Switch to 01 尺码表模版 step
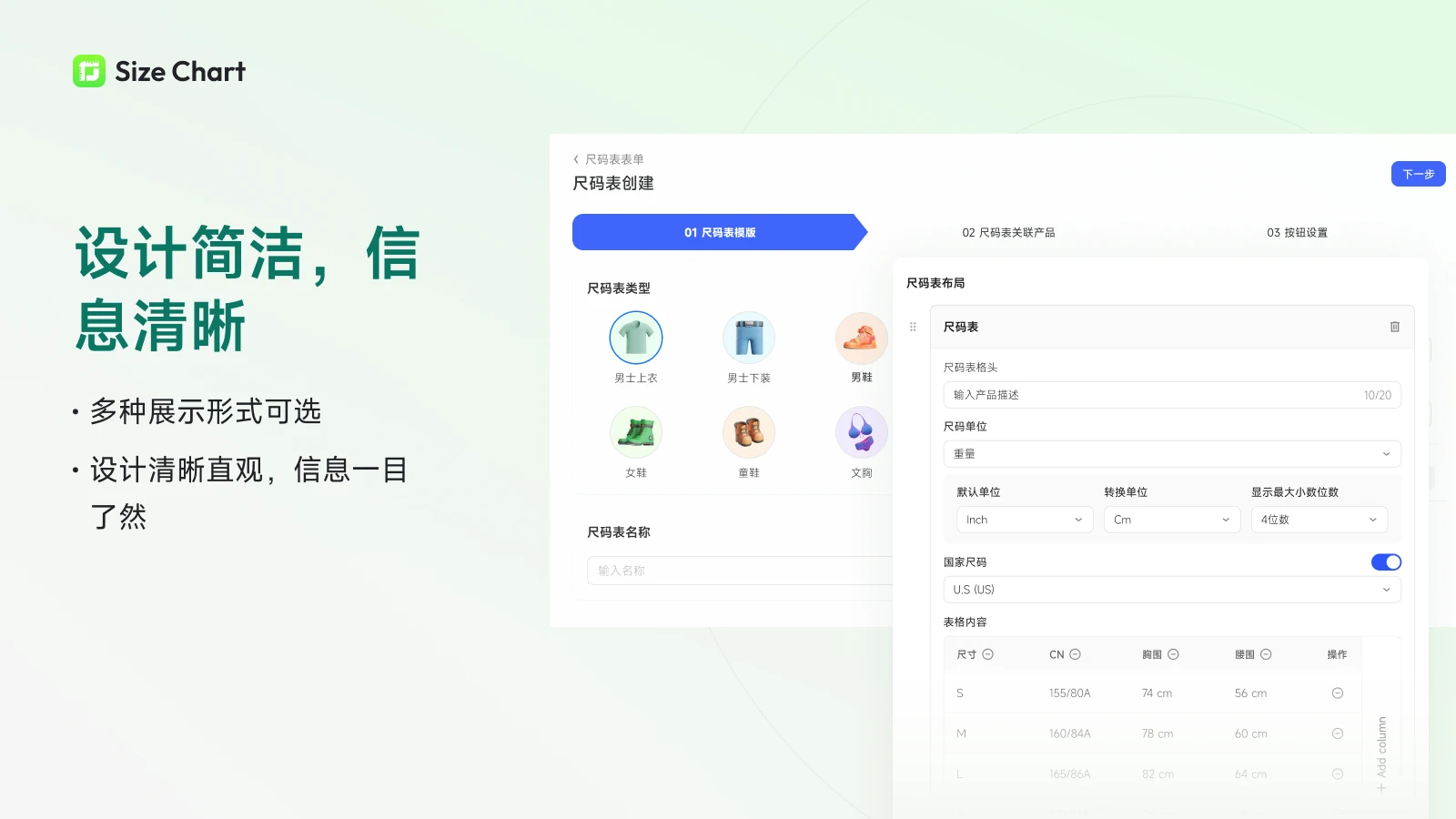The image size is (1456, 819). pos(720,232)
